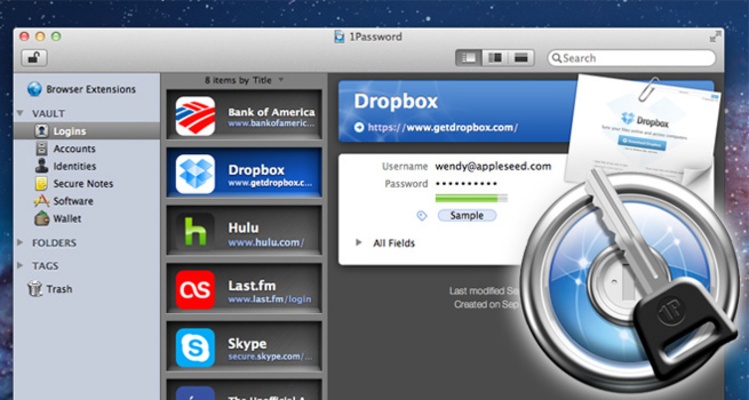Viewport: 749px width, 400px height.
Task: Click the Trash can icon
Action: click(35, 289)
